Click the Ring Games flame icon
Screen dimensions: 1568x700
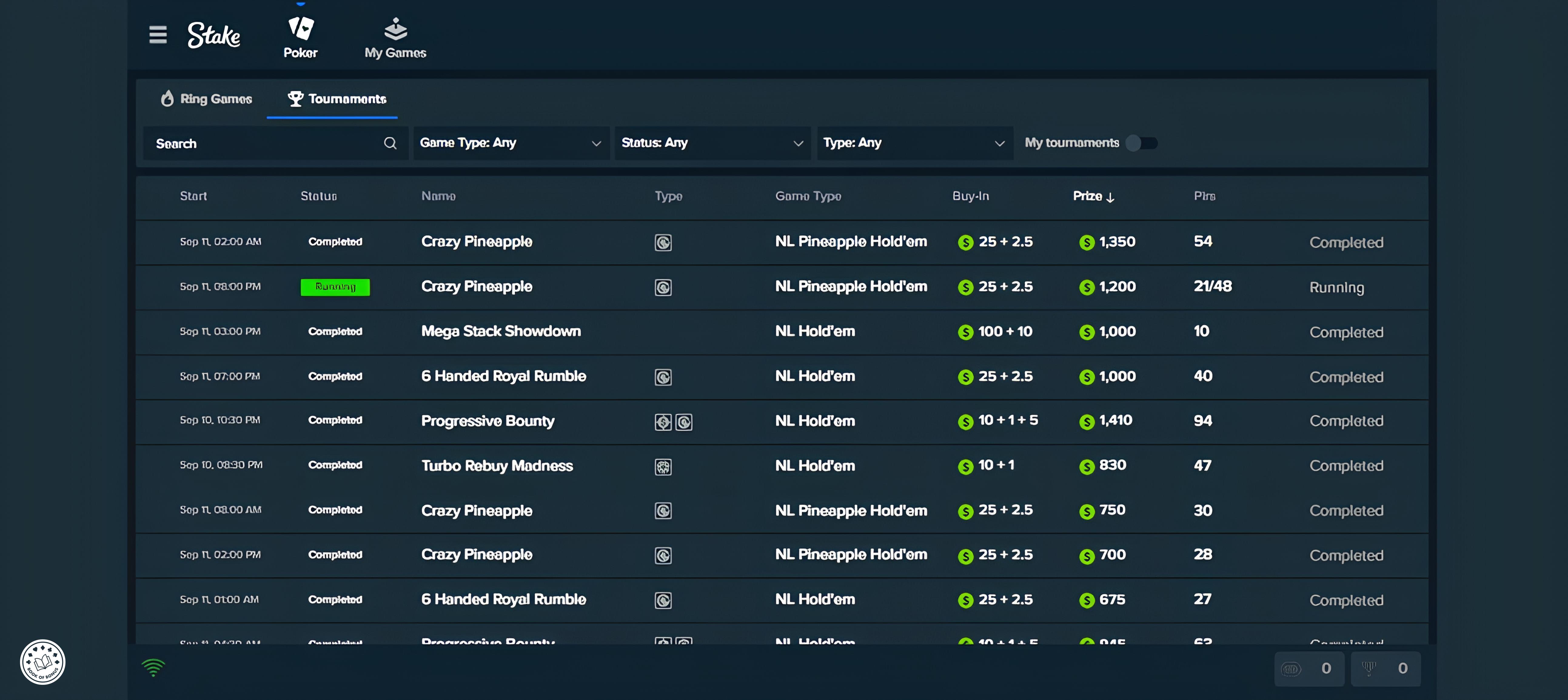pyautogui.click(x=167, y=99)
